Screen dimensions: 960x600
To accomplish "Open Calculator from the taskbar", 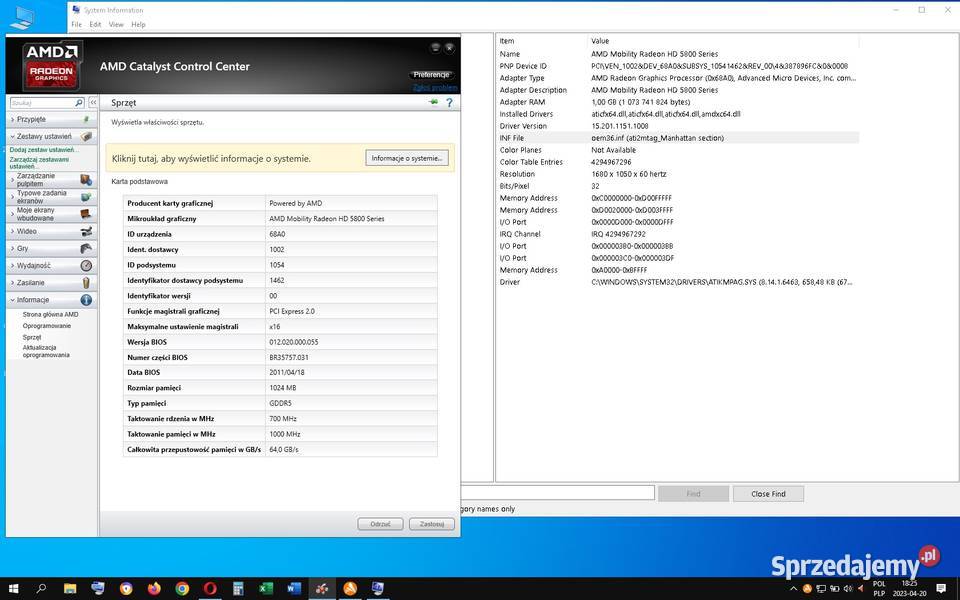I will pyautogui.click(x=238, y=588).
